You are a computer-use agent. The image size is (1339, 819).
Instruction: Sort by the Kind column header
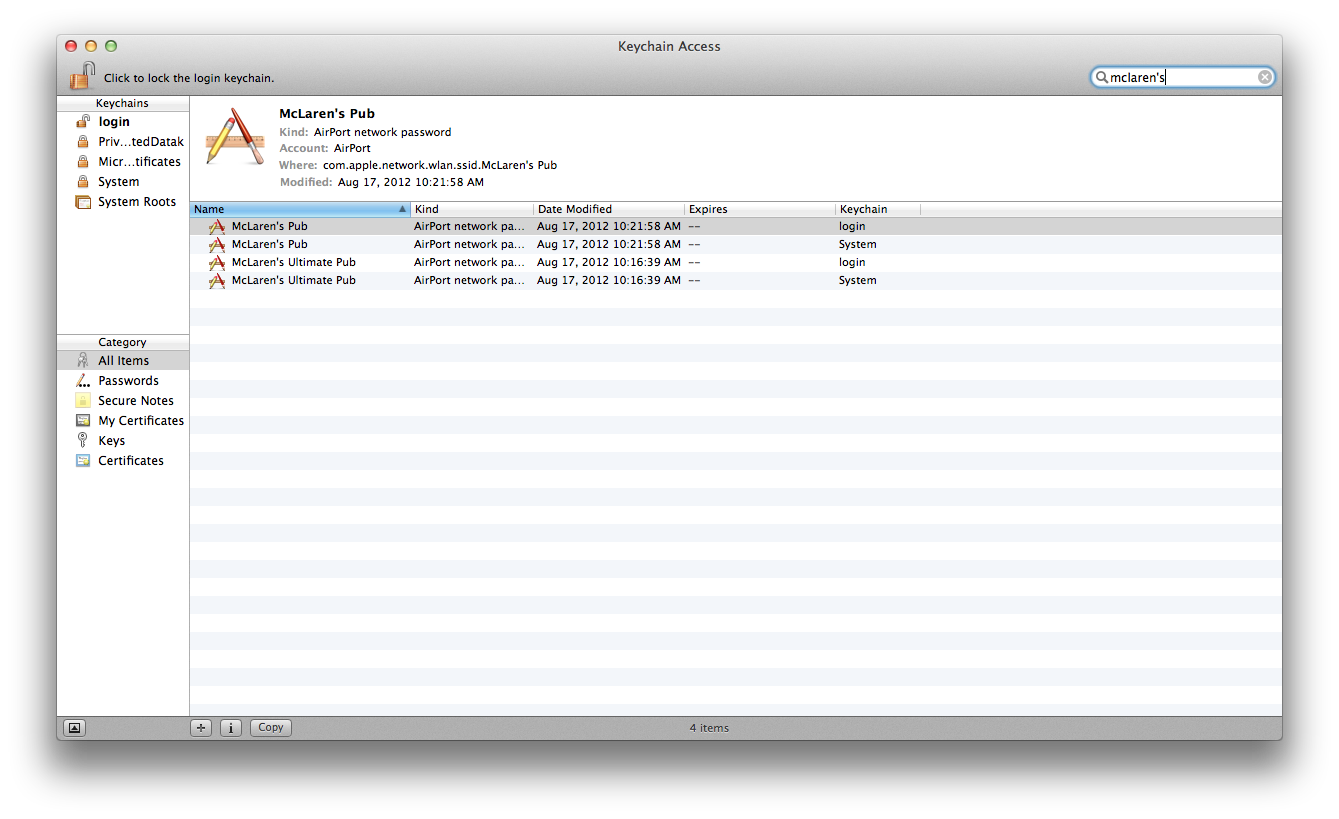coord(472,209)
